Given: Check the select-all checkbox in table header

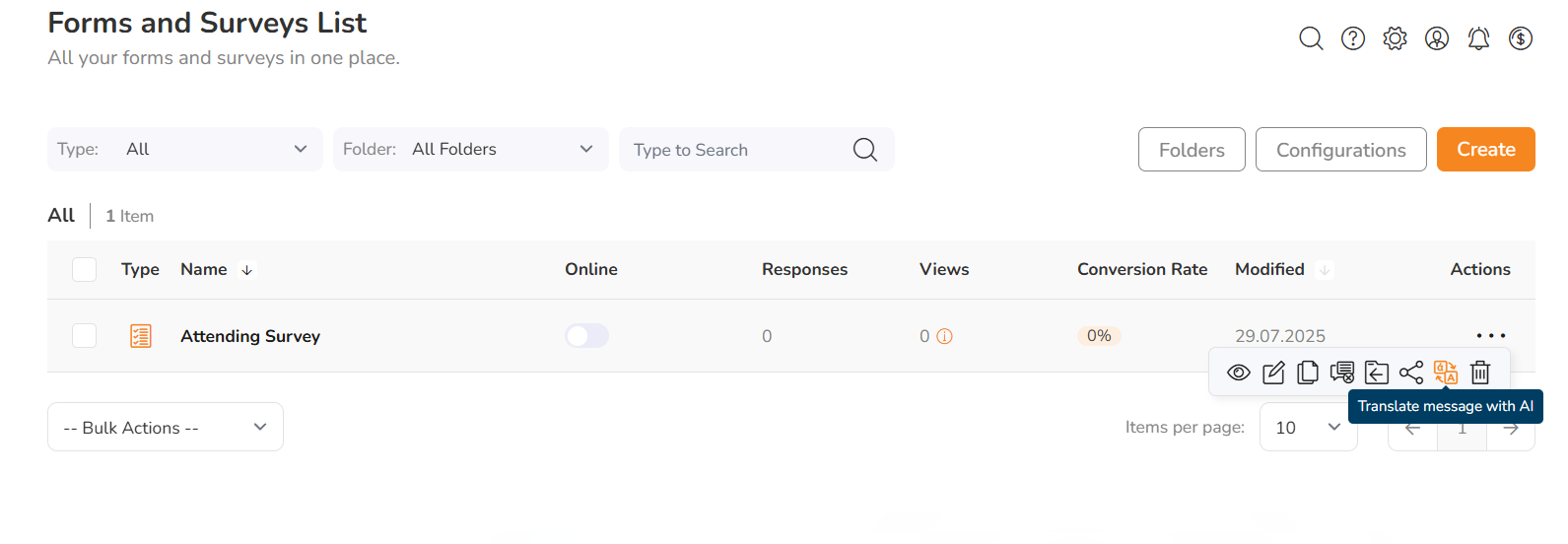Looking at the screenshot, I should tap(85, 269).
